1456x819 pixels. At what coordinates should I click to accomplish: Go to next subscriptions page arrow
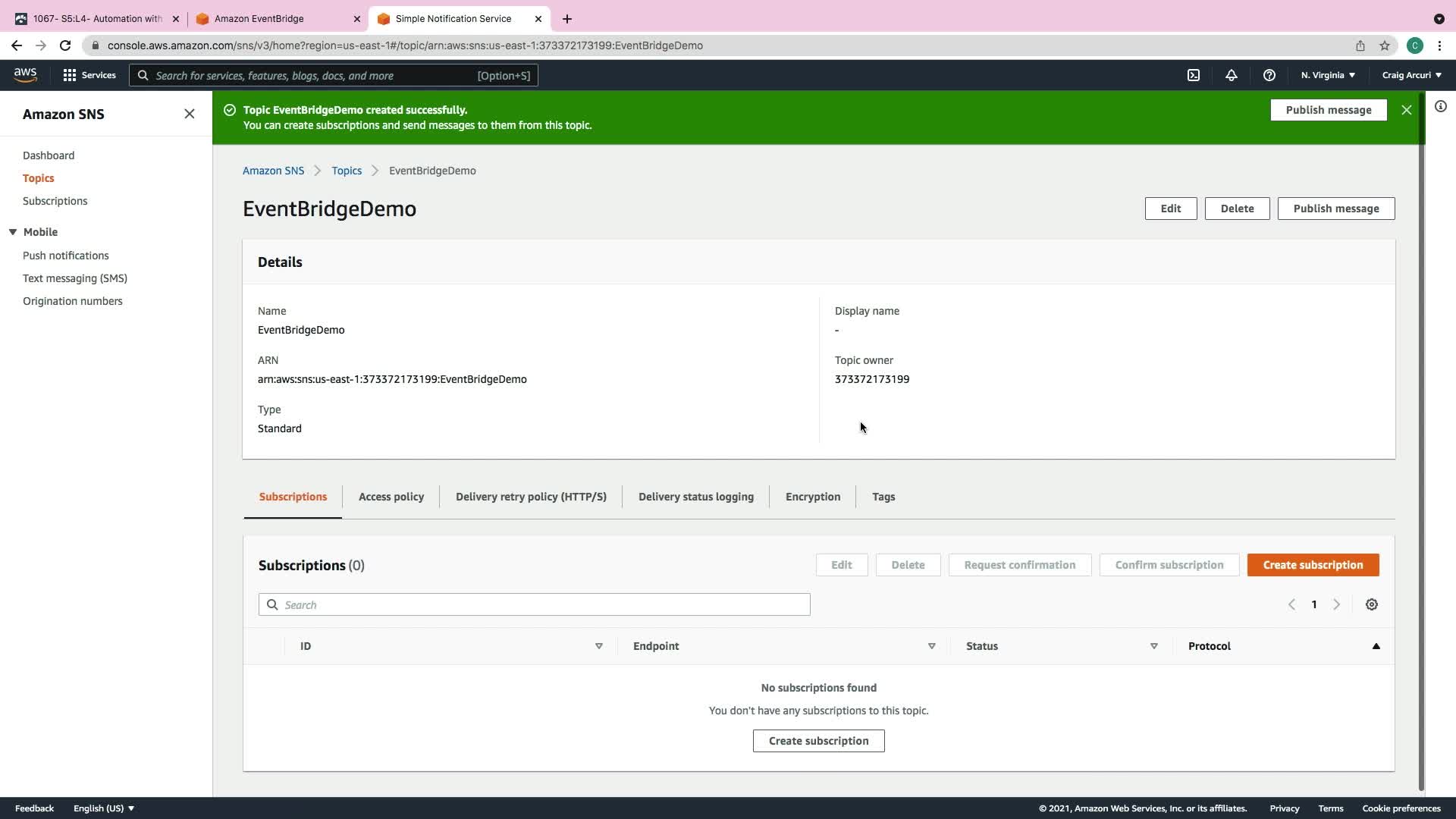tap(1336, 604)
